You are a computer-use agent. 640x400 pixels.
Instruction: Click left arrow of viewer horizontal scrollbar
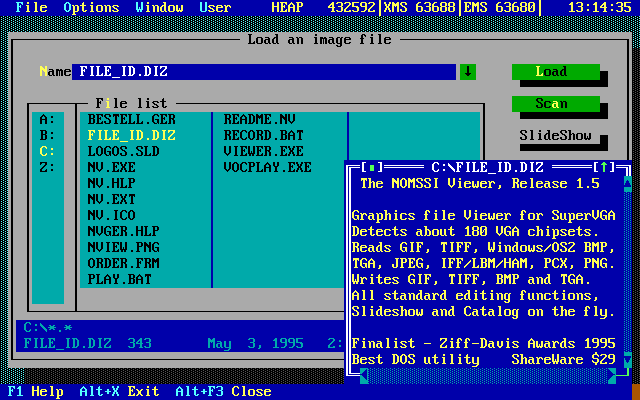coord(364,375)
